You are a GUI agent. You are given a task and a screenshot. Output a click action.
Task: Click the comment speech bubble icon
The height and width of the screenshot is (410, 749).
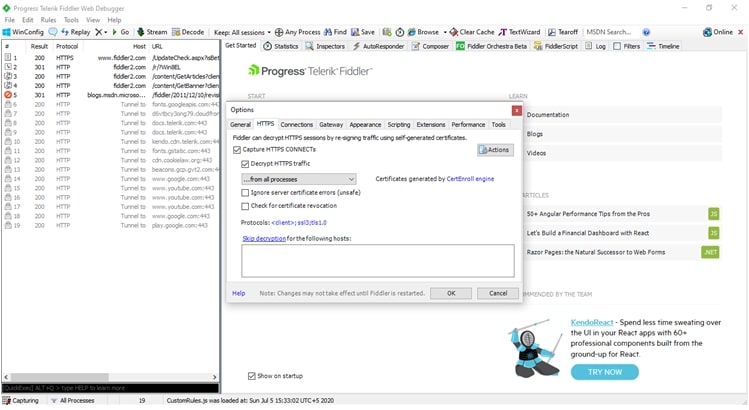53,32
